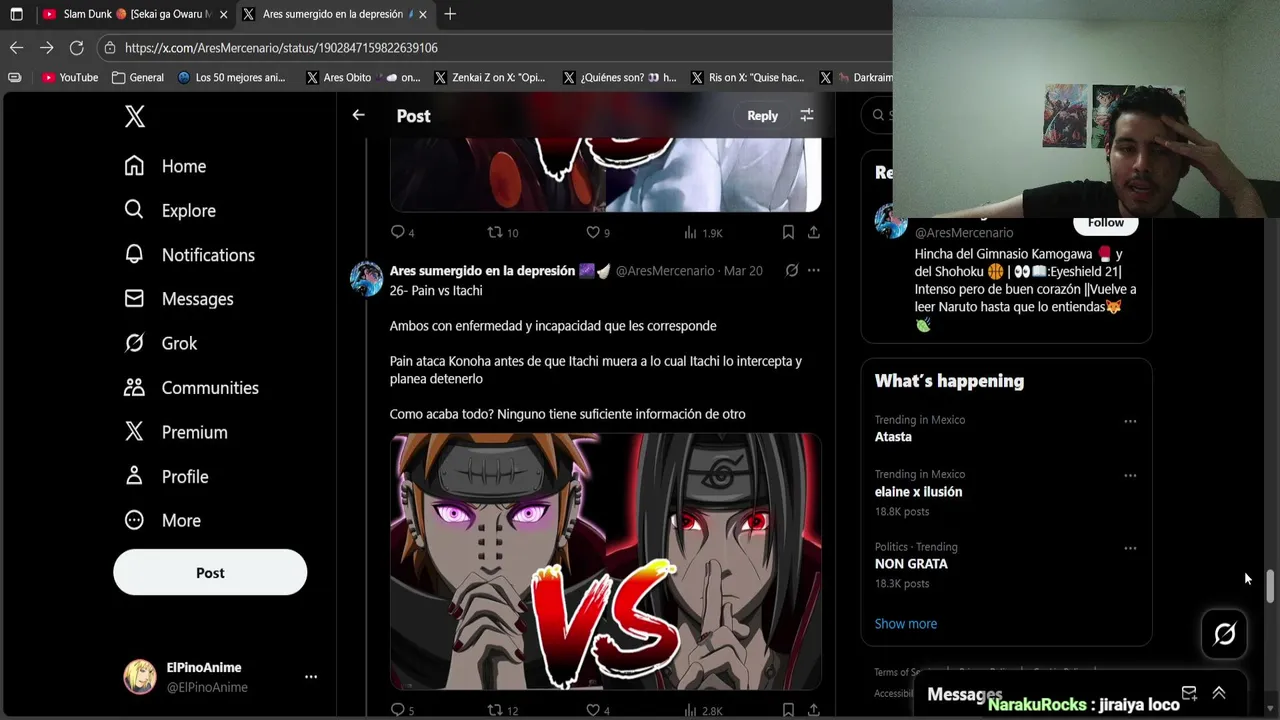Expand the Messages drawer chevrons

pos(1219,693)
